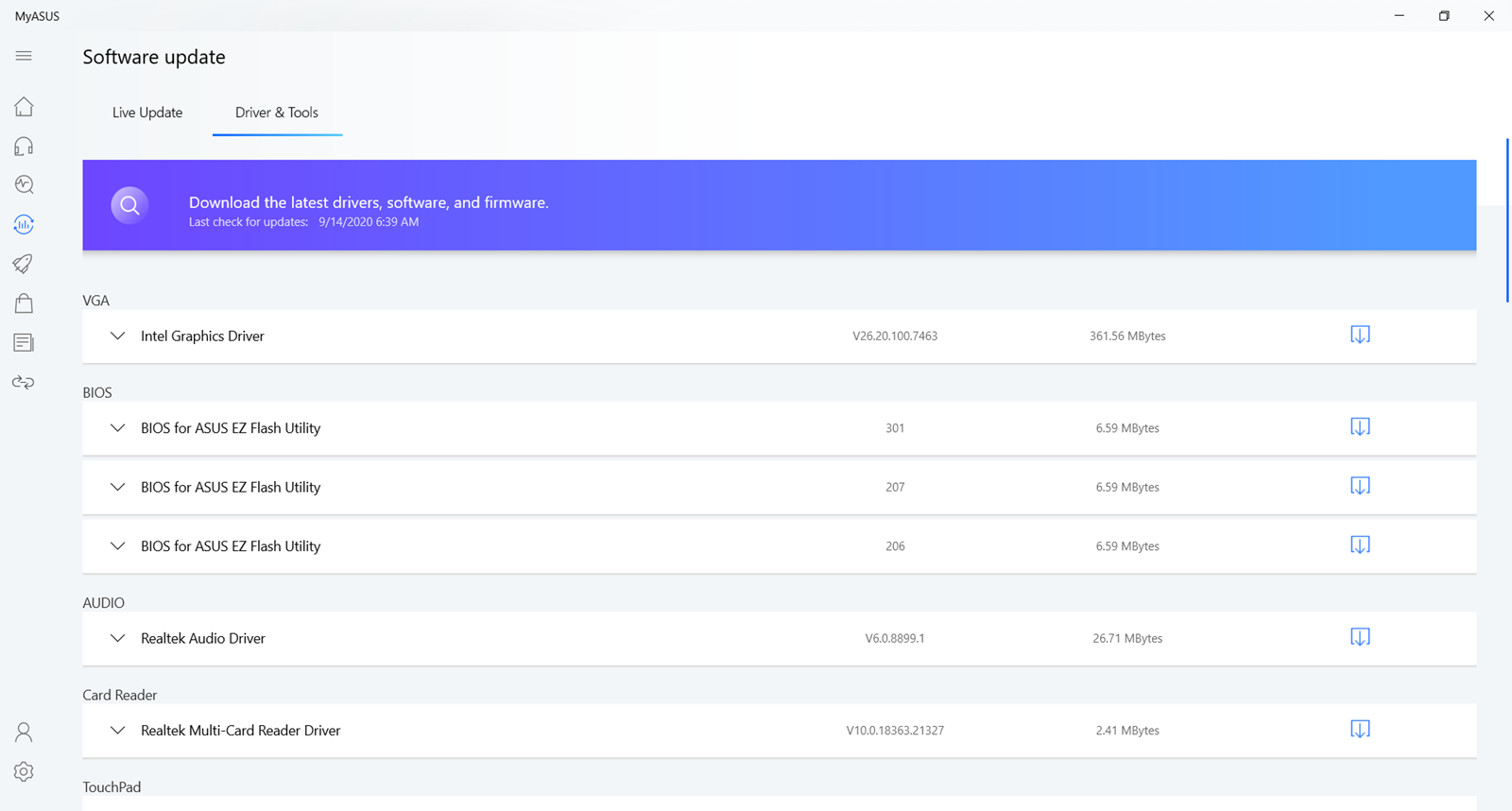Download the Intel Graphics Driver
Screen dimensions: 1512x811
click(x=1360, y=335)
